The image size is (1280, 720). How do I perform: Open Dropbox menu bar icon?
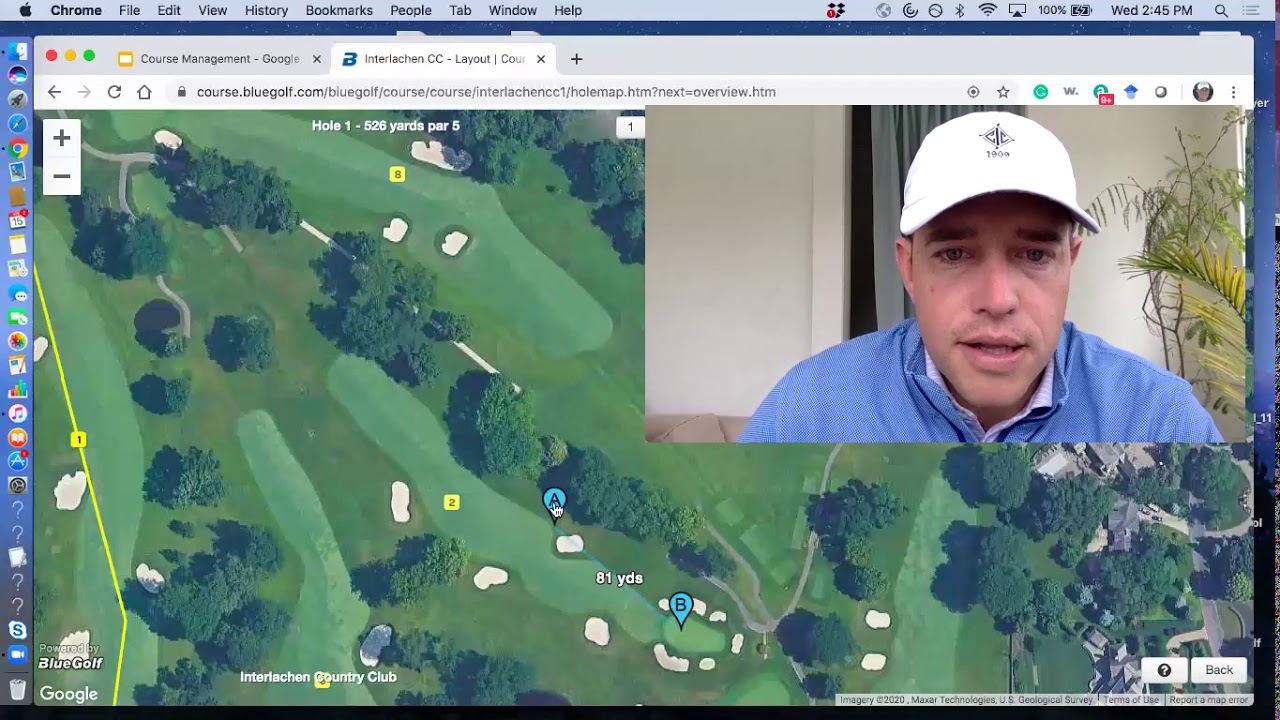(836, 10)
